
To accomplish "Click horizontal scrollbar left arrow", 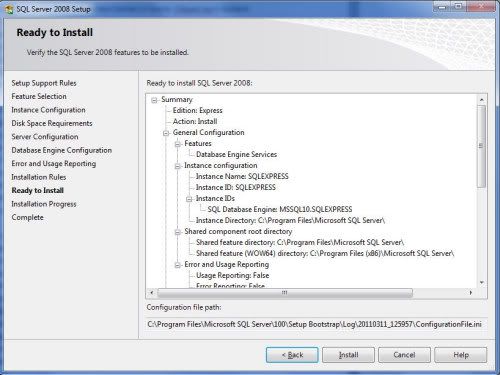I will click(152, 293).
